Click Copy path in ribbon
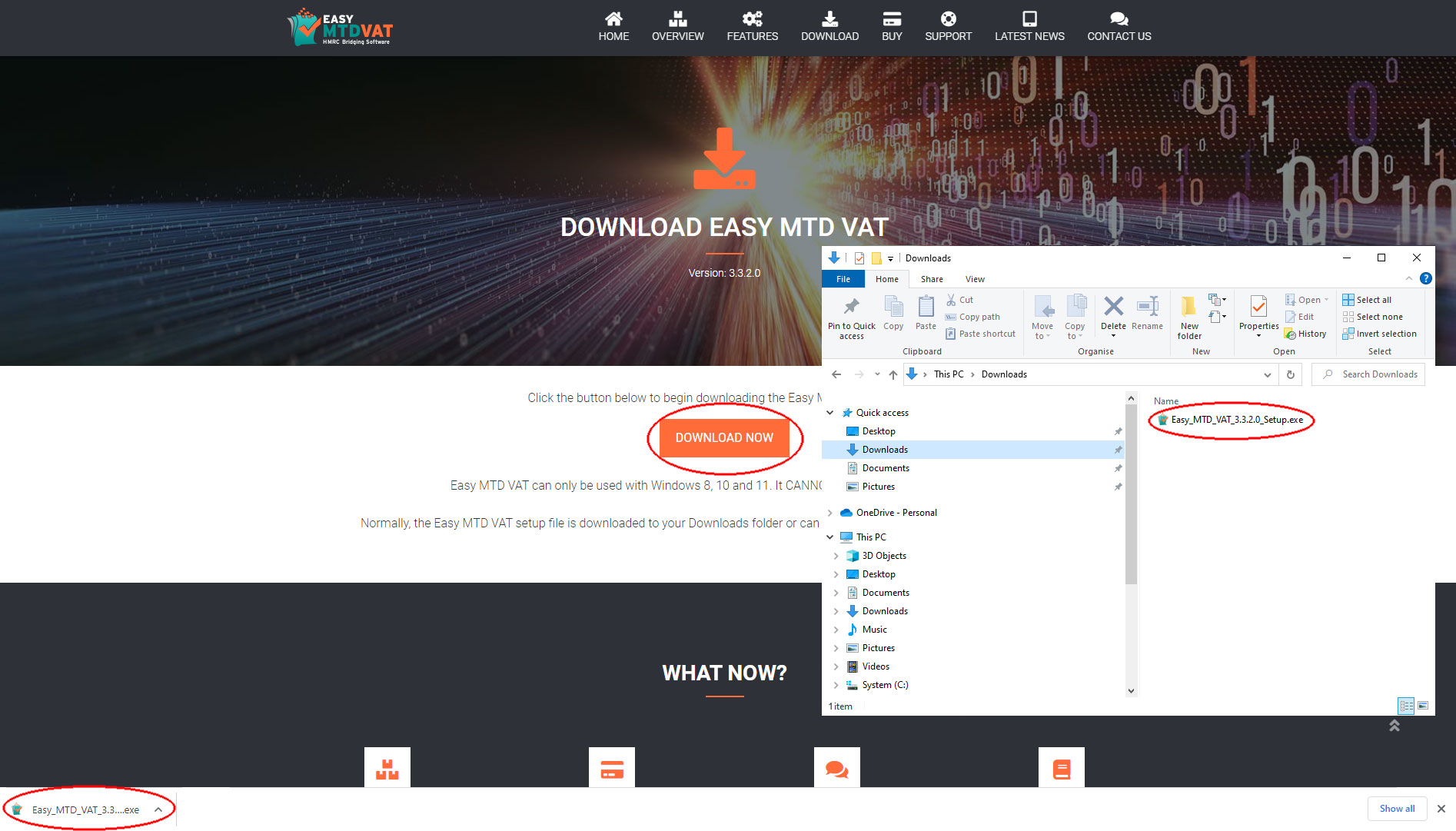1456x831 pixels. tap(973, 317)
